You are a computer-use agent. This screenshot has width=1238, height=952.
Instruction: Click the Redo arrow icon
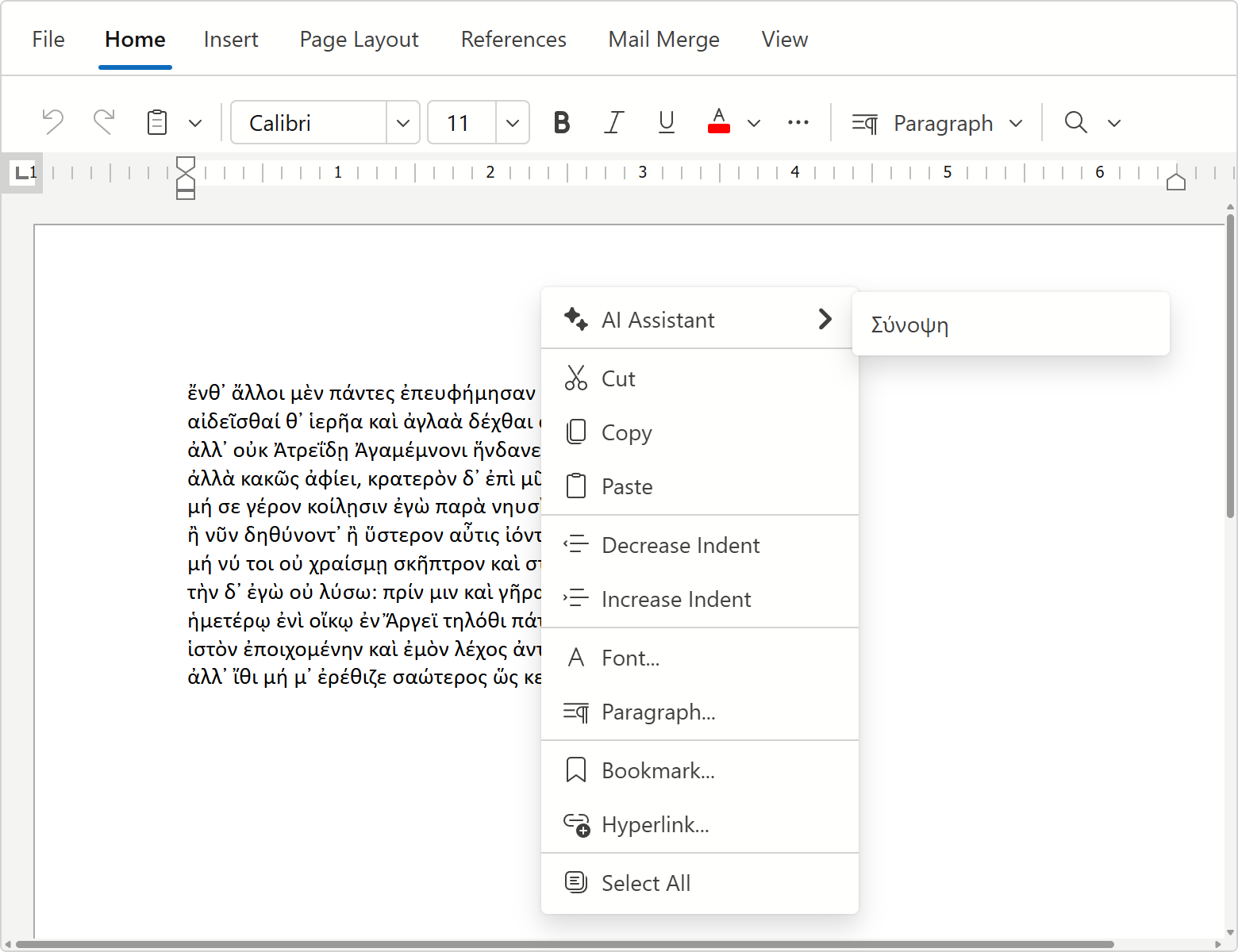[x=104, y=122]
